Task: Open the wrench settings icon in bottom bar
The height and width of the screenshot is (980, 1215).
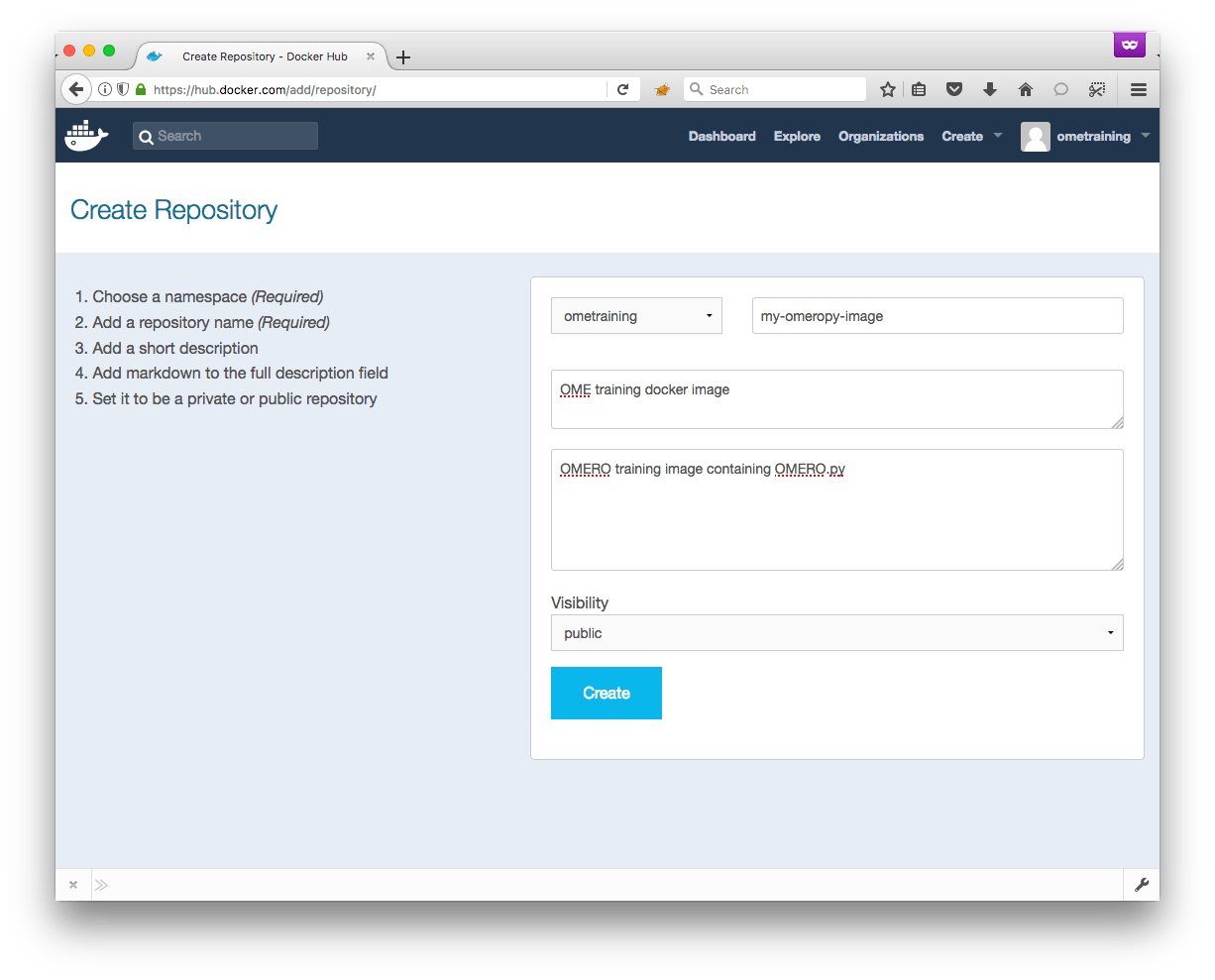Action: click(x=1143, y=884)
